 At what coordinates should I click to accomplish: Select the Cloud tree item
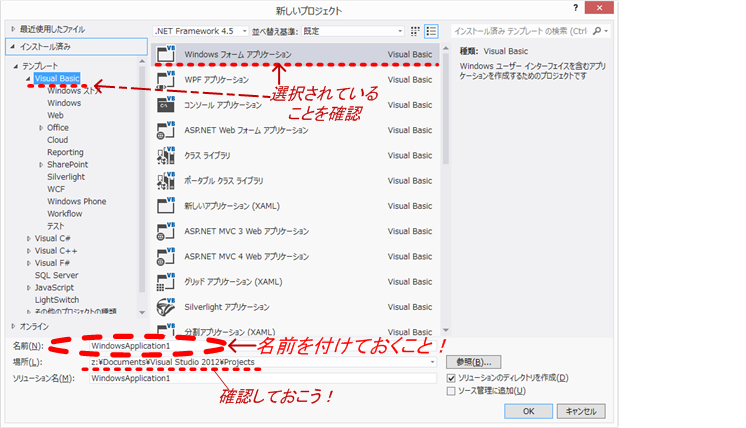pos(58,140)
